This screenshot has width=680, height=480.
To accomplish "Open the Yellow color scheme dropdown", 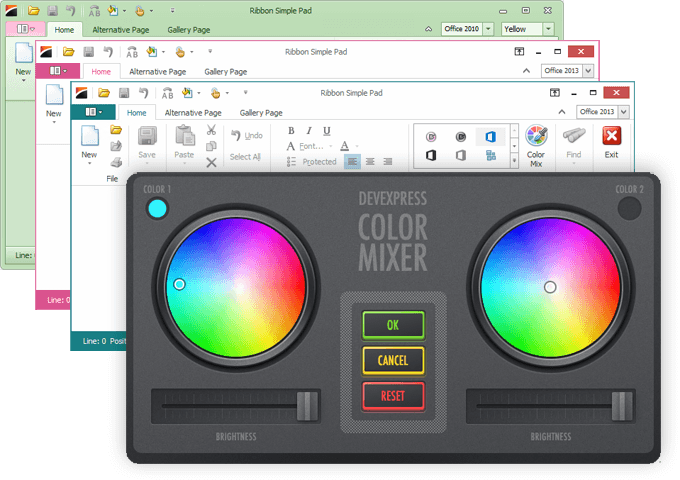I will pos(549,29).
